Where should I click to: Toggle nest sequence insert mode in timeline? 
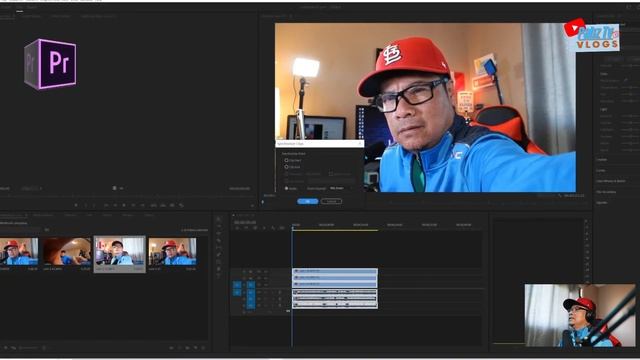click(237, 228)
